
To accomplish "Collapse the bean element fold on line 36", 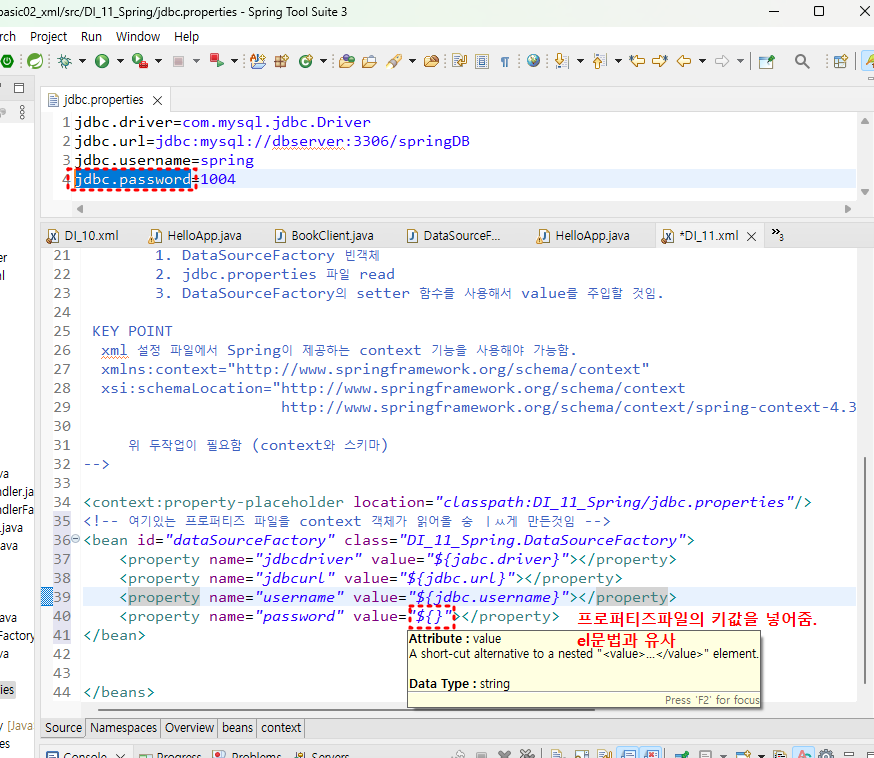I will 76,539.
